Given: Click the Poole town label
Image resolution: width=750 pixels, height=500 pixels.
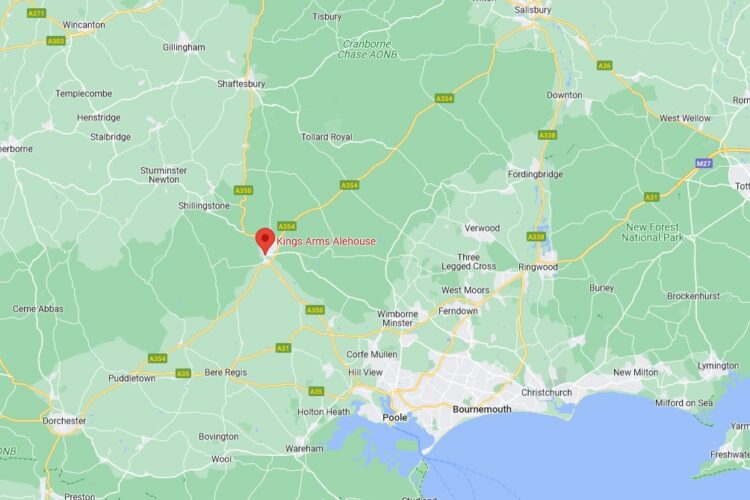Looking at the screenshot, I should point(395,418).
